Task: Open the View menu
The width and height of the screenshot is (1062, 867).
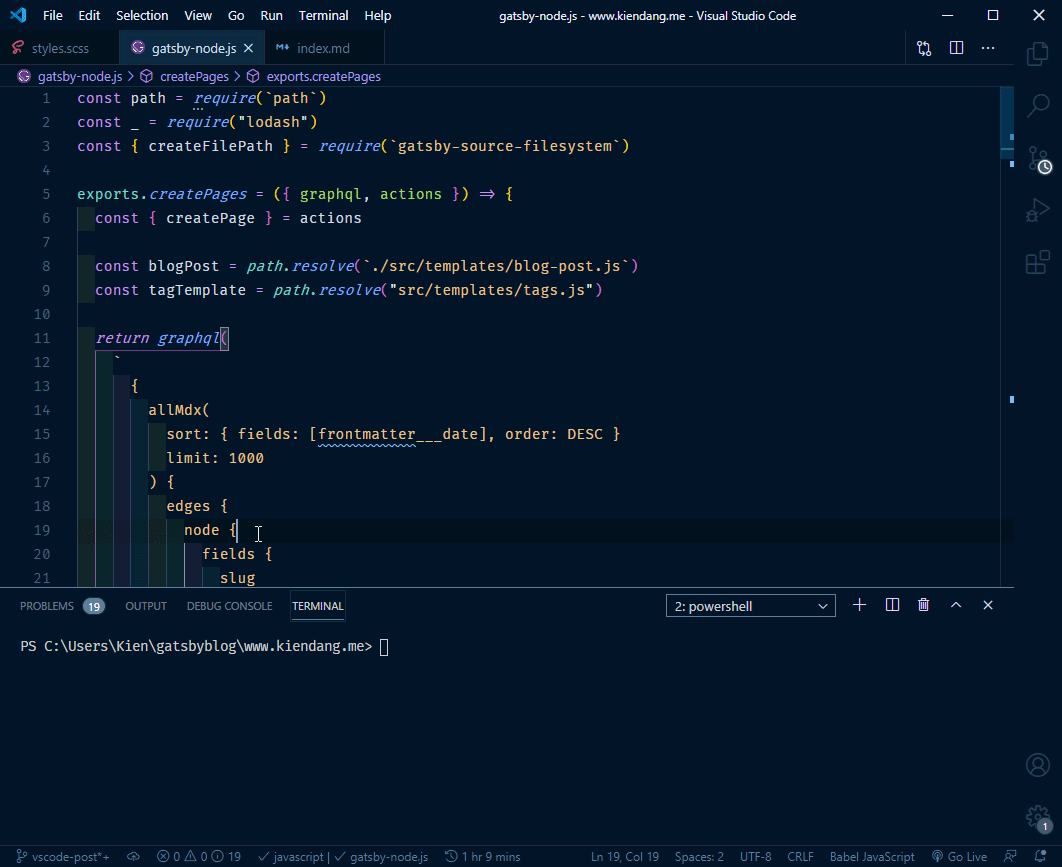Action: pyautogui.click(x=198, y=16)
